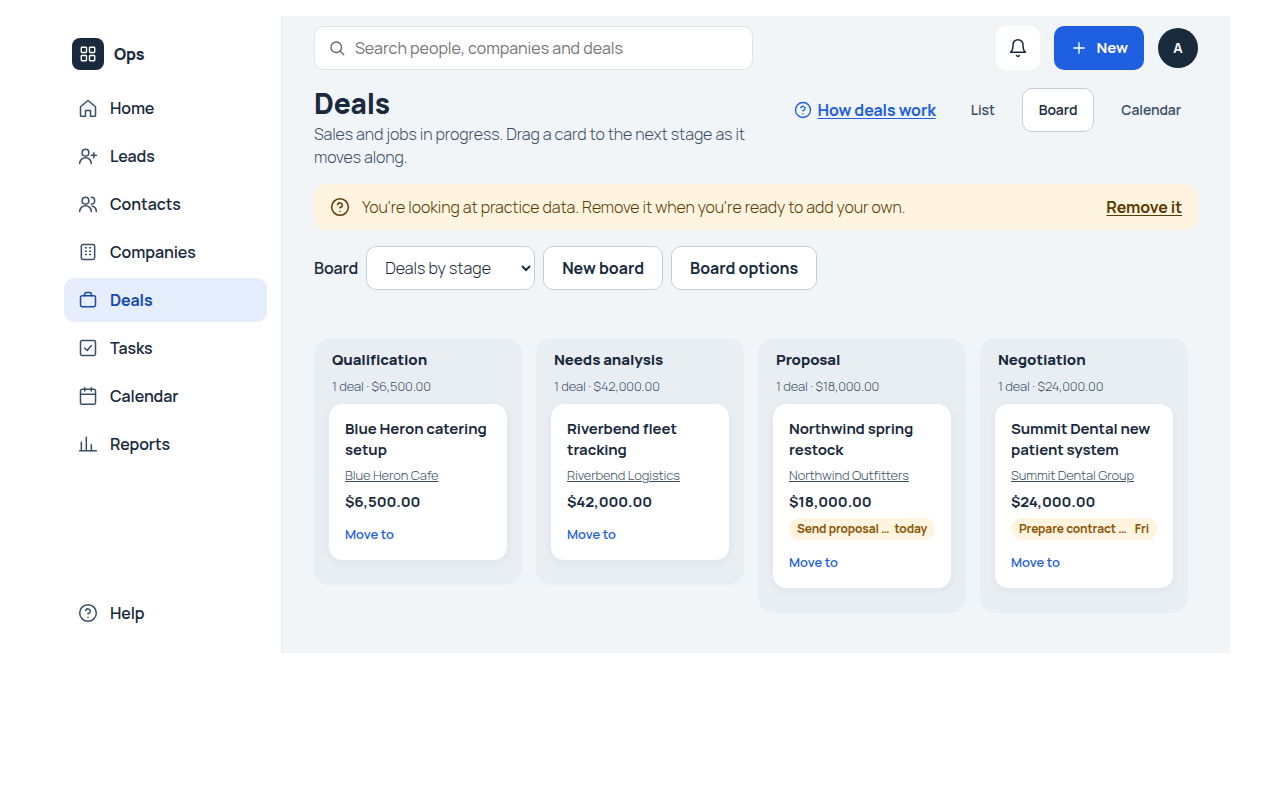Image resolution: width=1280 pixels, height=800 pixels.
Task: Go to Home in the sidebar
Action: [165, 108]
